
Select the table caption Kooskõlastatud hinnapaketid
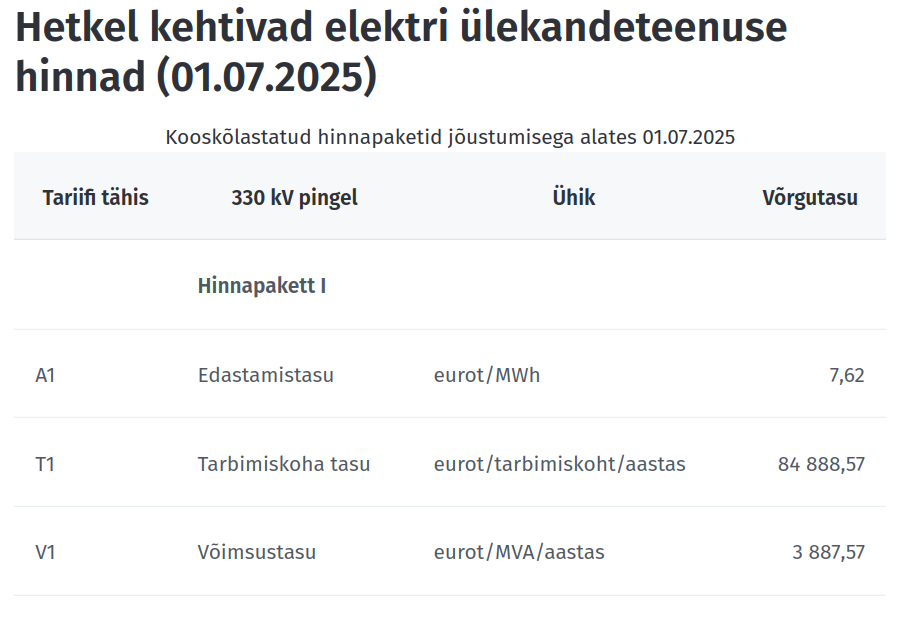(x=450, y=138)
